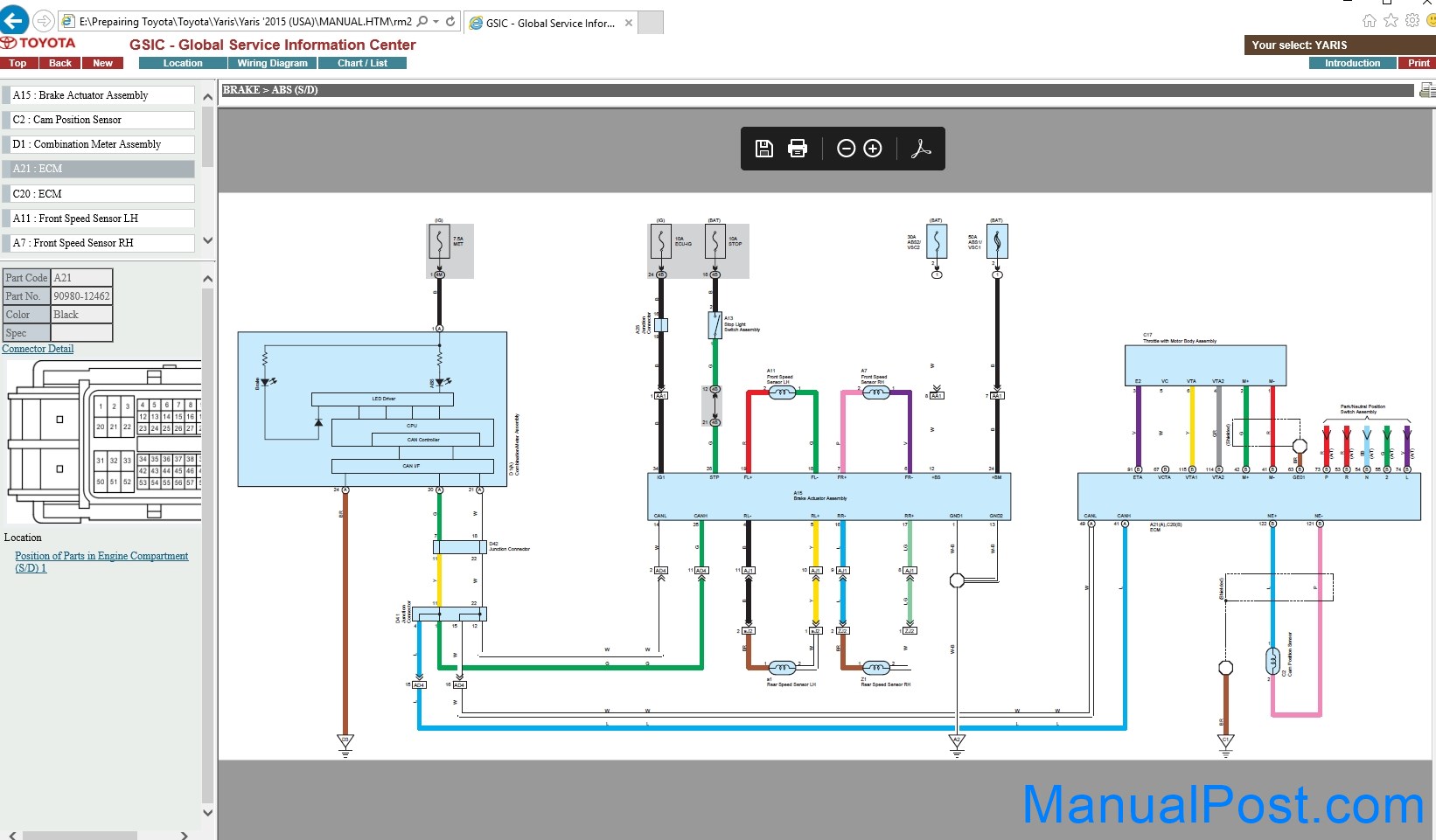1436x840 pixels.
Task: Click the zoom out minus icon
Action: tap(846, 149)
